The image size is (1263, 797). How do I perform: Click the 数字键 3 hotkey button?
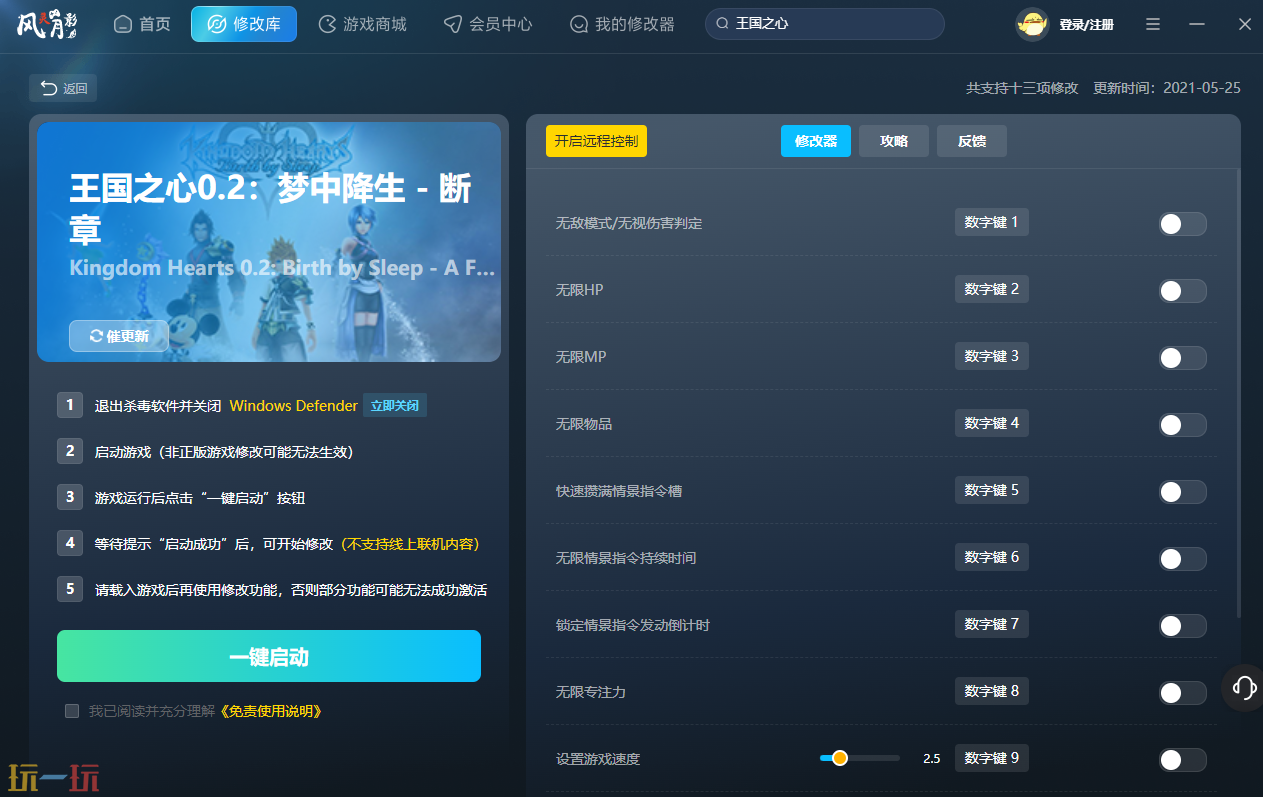coord(992,356)
